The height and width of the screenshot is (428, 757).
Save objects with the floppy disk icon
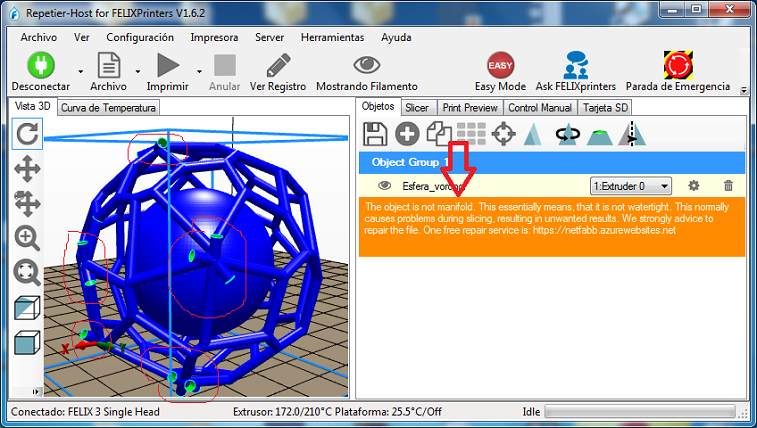(375, 134)
